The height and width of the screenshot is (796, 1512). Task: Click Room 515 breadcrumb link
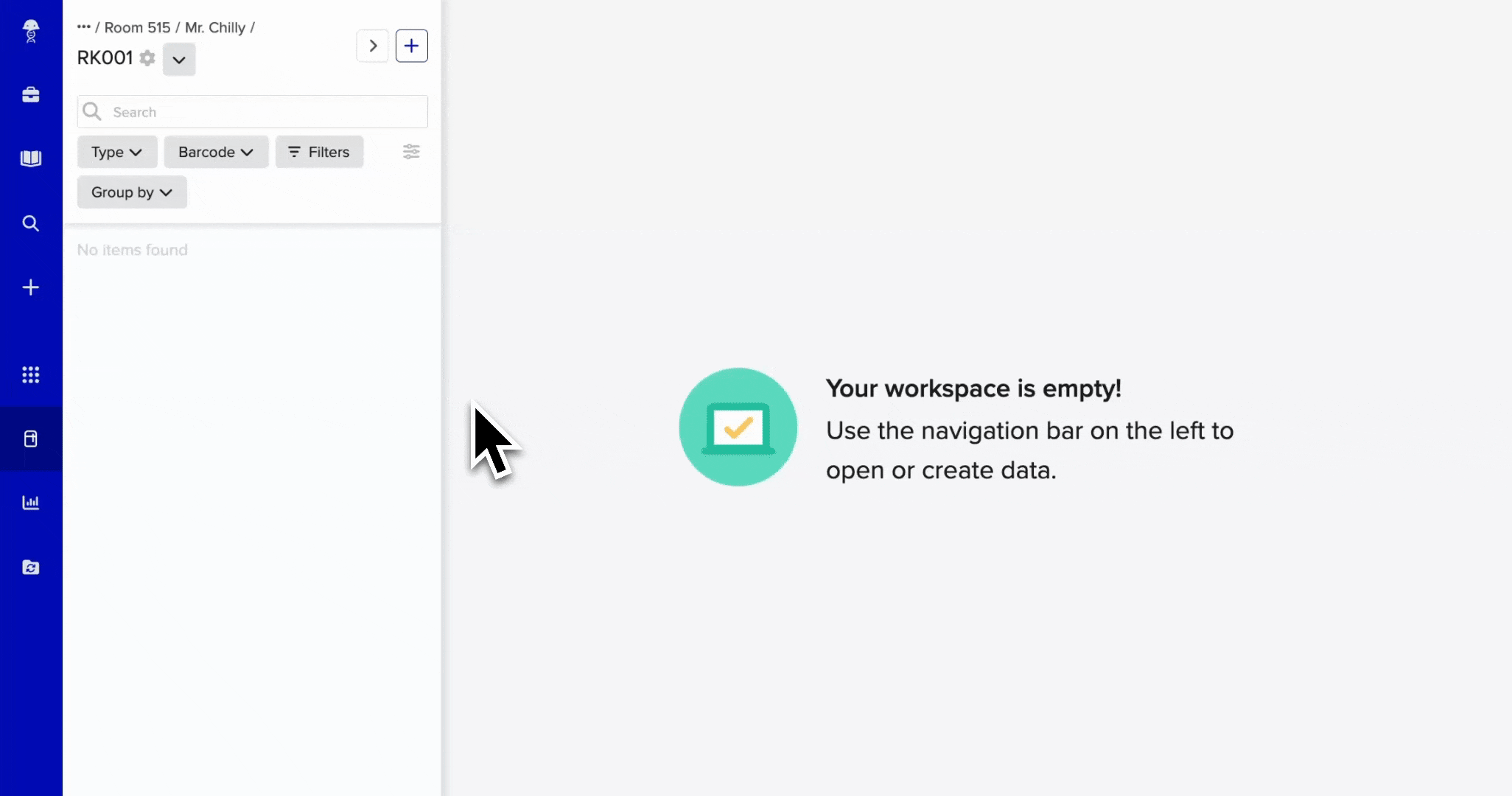coord(137,27)
